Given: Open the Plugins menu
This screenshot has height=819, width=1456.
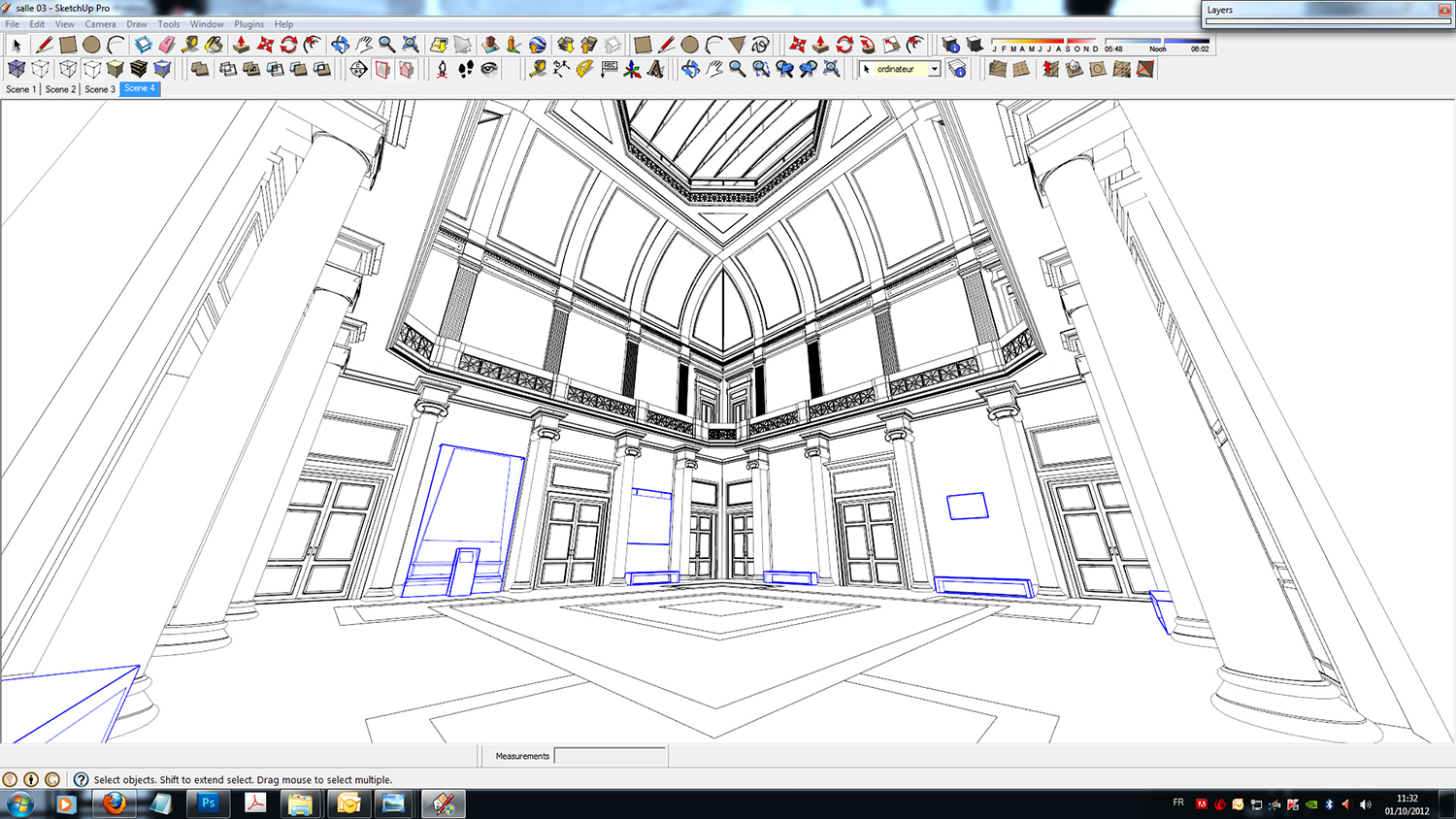Looking at the screenshot, I should [248, 24].
